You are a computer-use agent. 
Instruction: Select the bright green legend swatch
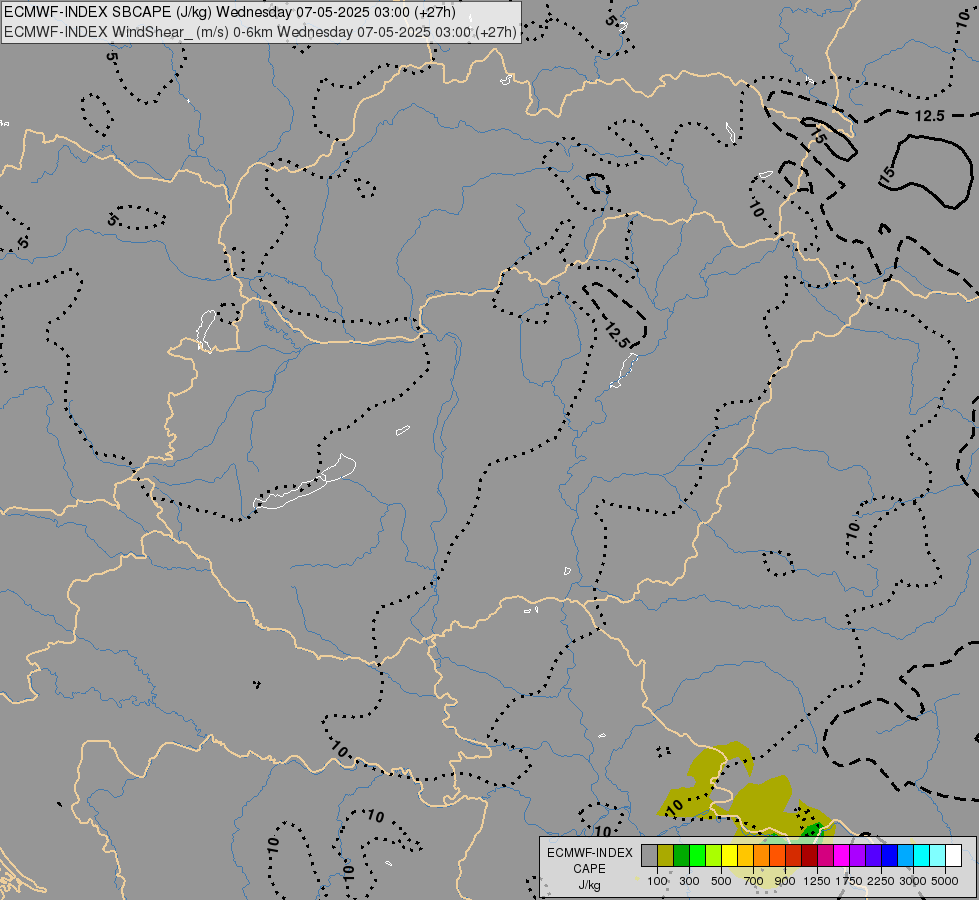tap(697, 855)
